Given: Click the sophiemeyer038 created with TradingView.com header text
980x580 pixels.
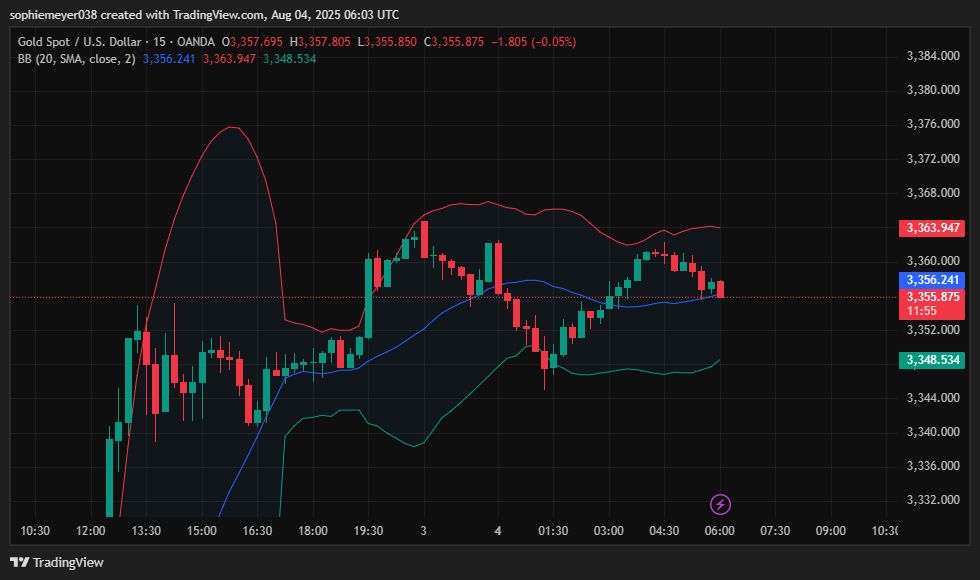Looking at the screenshot, I should coord(204,14).
